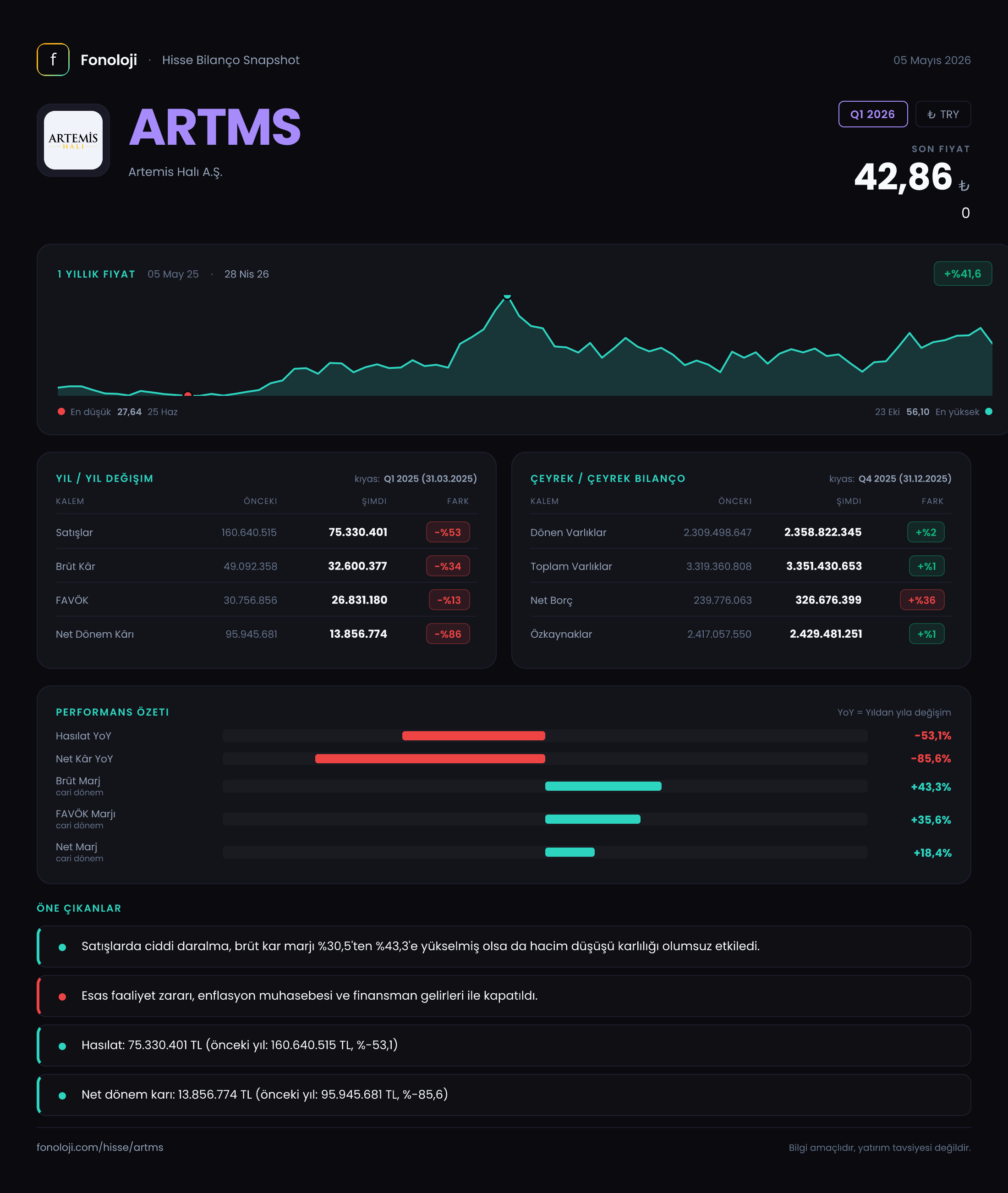Click the TRY currency badge
Viewport: 1008px width, 1193px height.
tap(943, 114)
